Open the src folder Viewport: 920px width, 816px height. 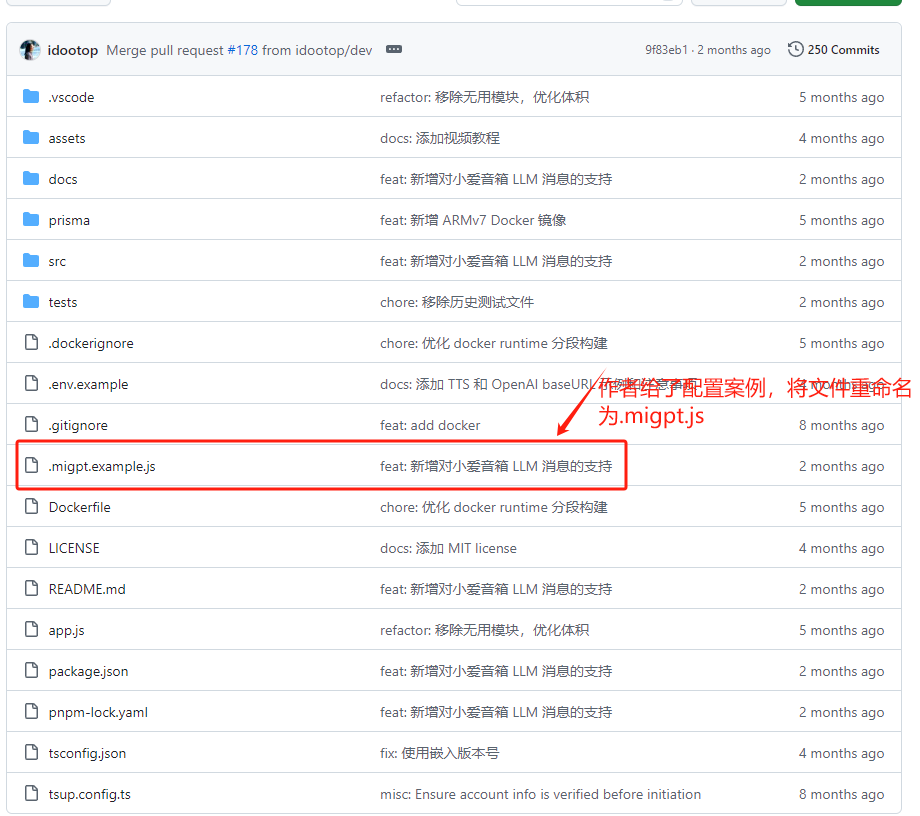[57, 260]
